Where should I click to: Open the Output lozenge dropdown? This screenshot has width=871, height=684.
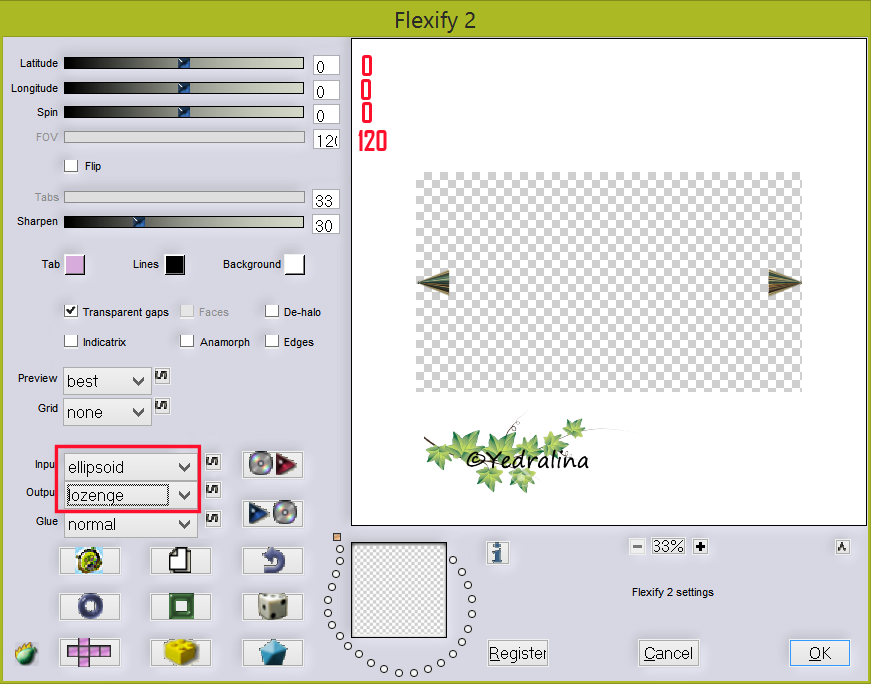(x=131, y=495)
